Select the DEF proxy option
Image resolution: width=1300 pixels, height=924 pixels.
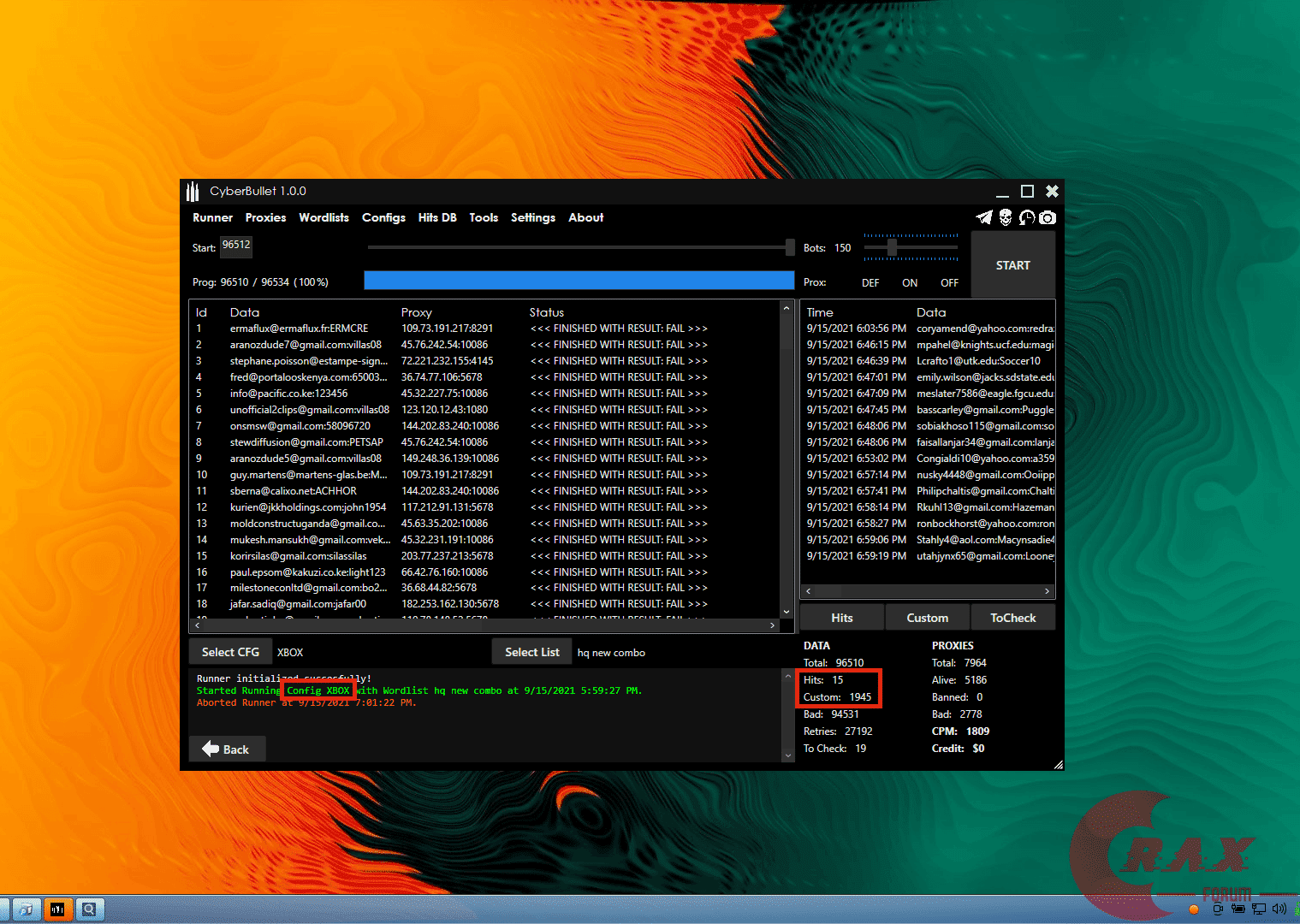[870, 282]
